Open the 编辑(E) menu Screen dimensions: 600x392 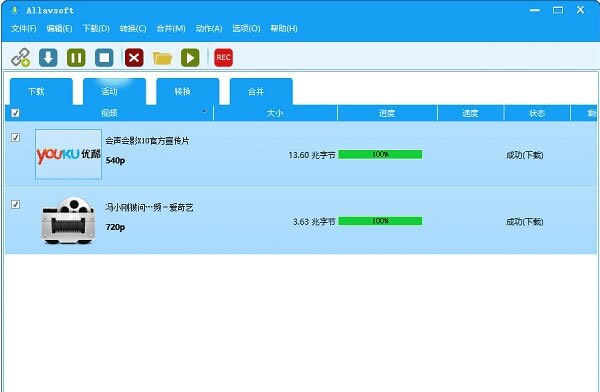[59, 29]
